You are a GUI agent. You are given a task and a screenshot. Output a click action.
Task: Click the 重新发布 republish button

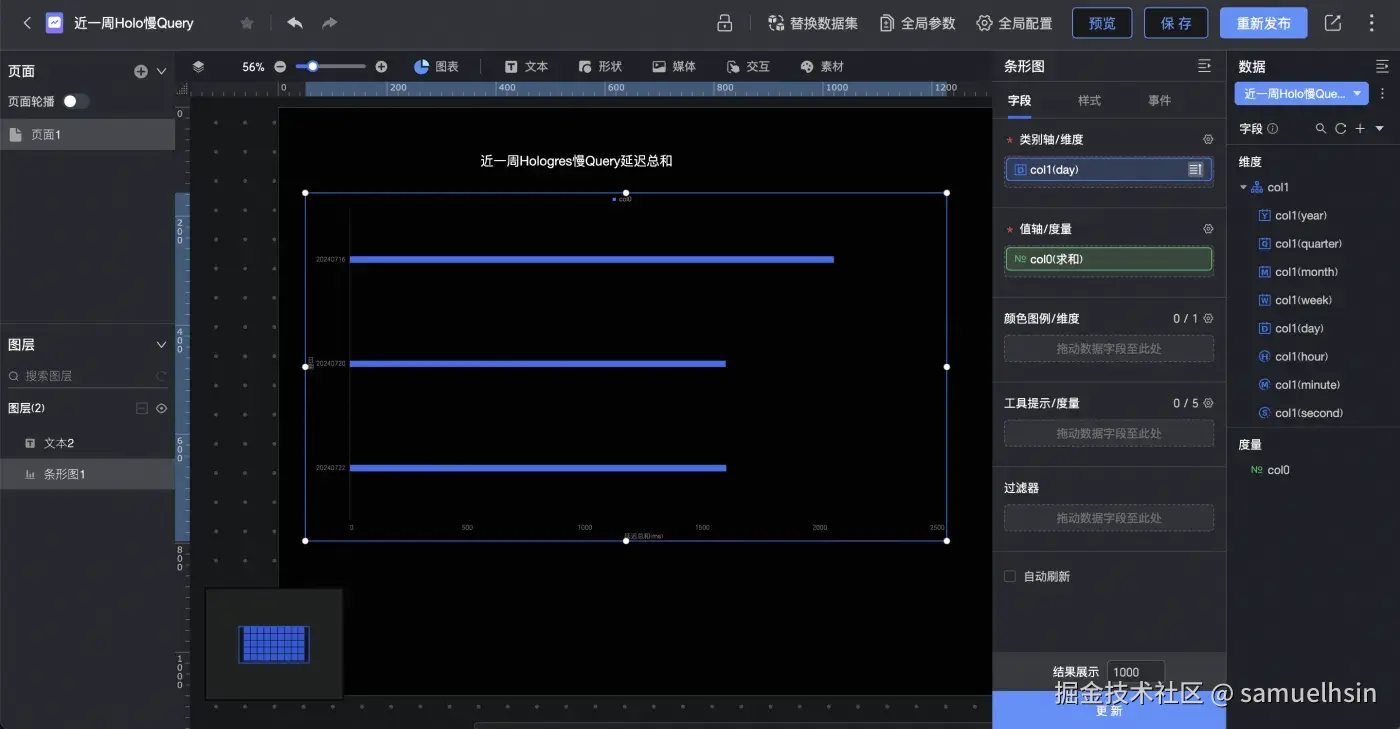point(1263,23)
